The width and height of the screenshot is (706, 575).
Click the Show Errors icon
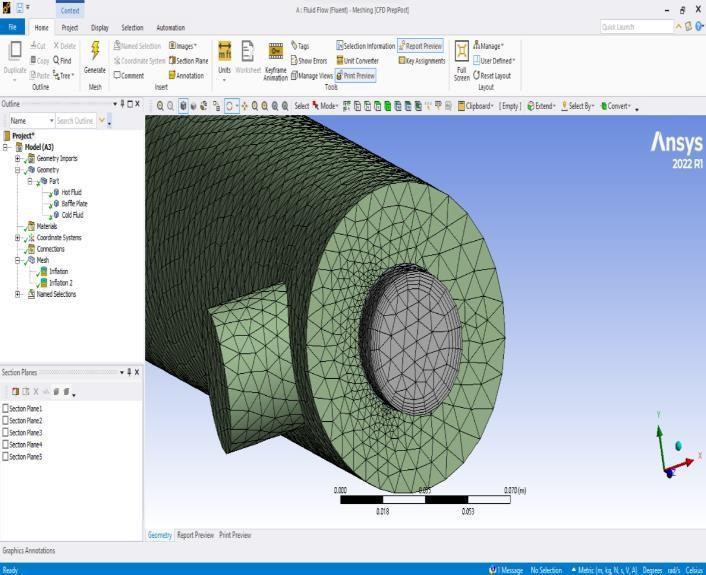(x=309, y=60)
